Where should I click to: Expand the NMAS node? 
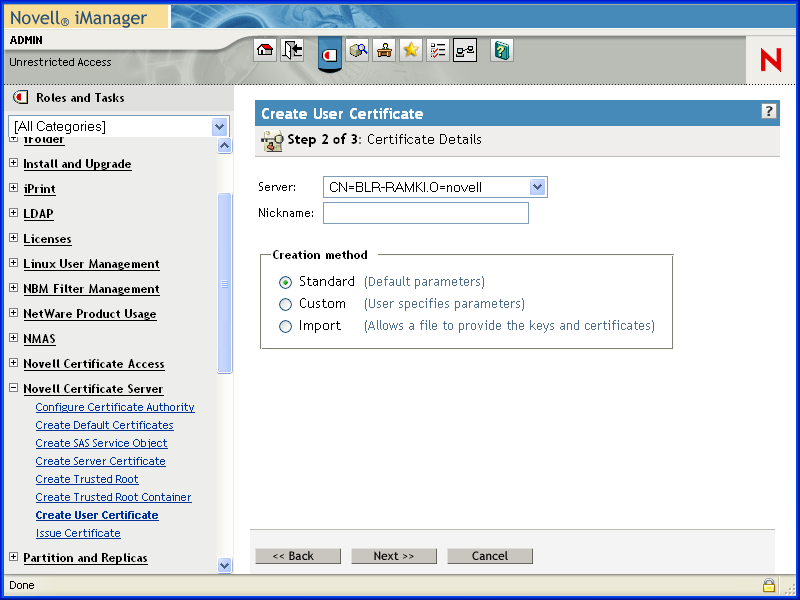pos(14,338)
